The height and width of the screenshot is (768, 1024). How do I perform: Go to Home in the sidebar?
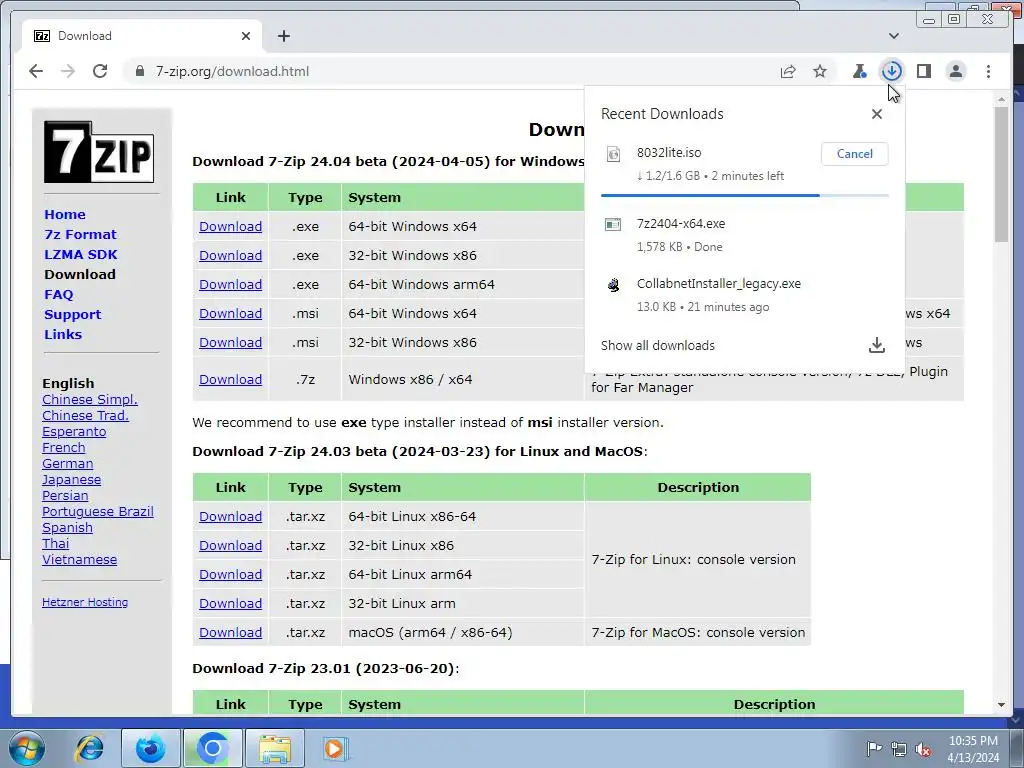click(x=65, y=214)
